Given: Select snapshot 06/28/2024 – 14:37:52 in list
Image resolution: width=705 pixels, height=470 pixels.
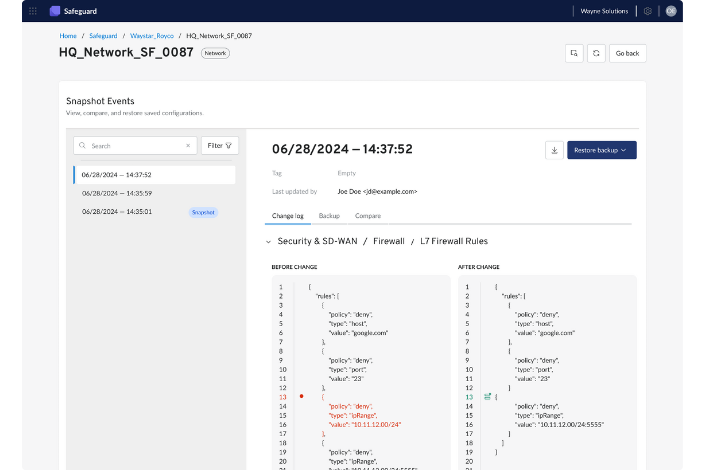Looking at the screenshot, I should 154,175.
